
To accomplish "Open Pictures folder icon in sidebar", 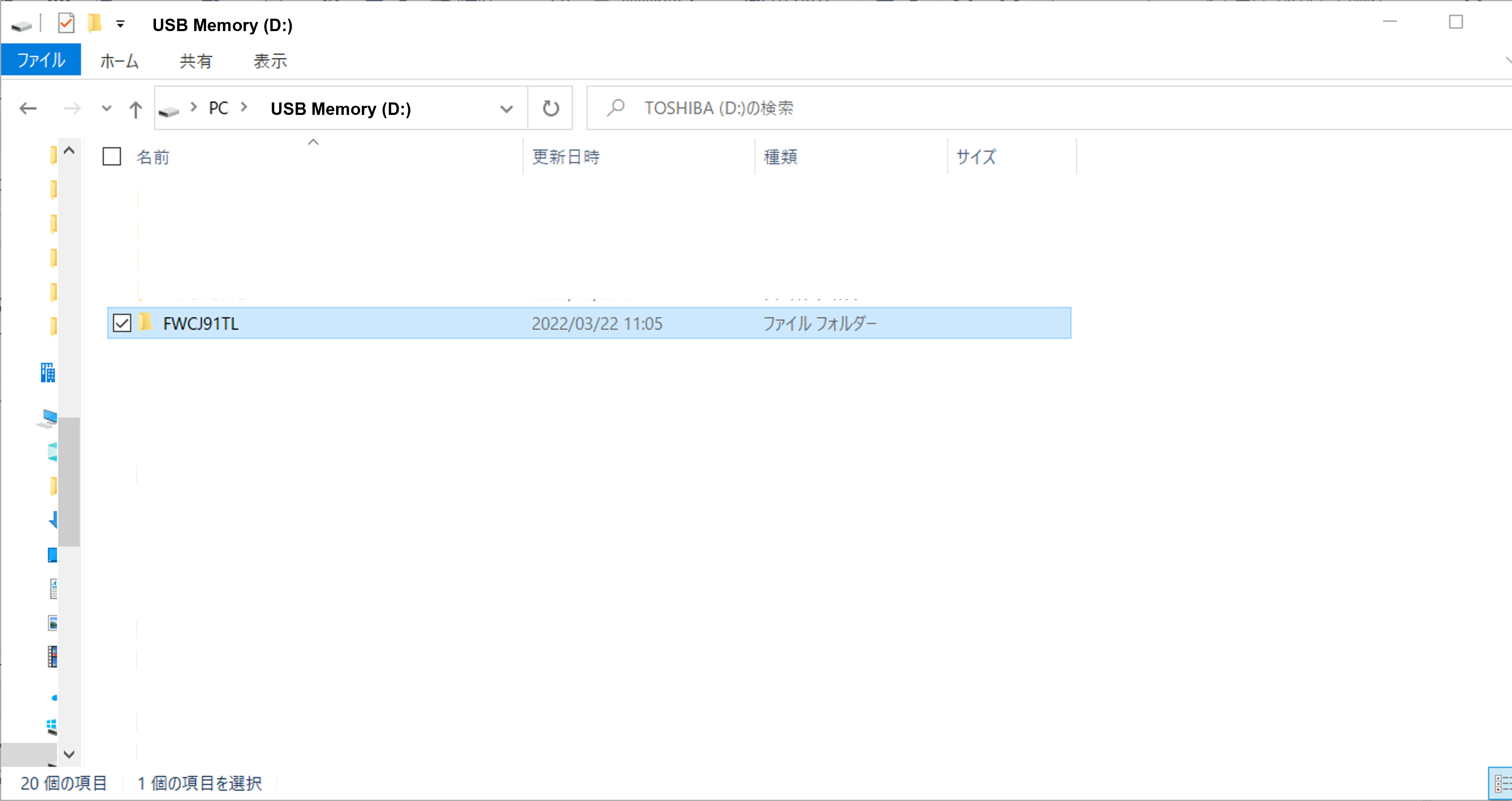I will click(53, 623).
